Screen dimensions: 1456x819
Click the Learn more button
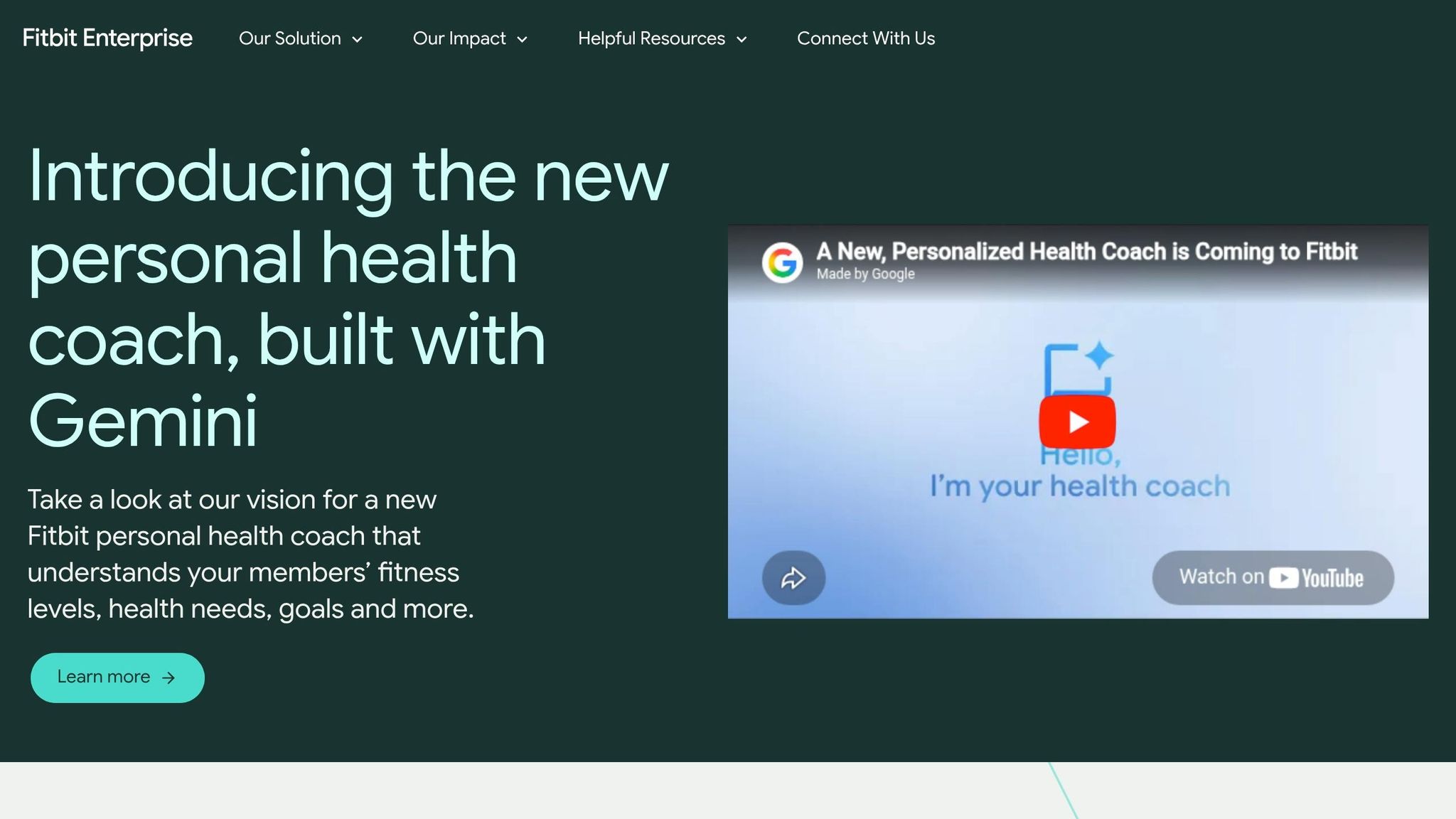(117, 677)
